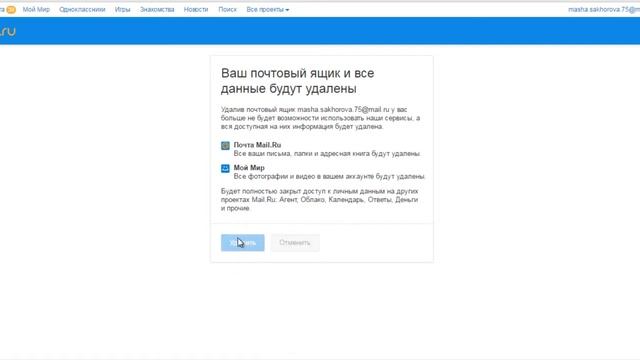Go to Игры in top navigation

[x=122, y=9]
